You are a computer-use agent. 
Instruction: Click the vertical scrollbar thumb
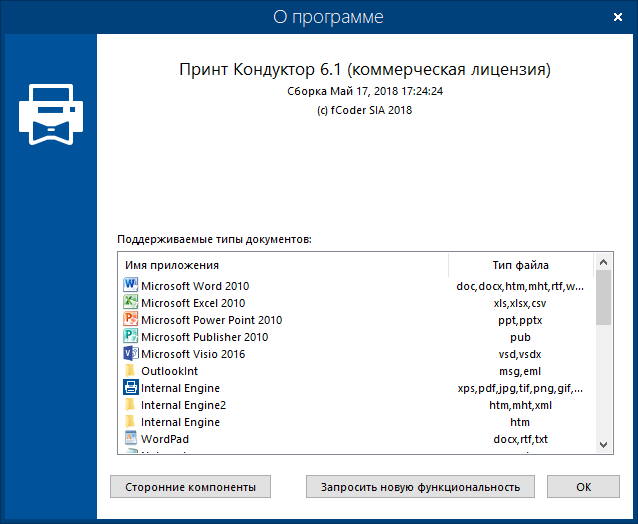[603, 298]
